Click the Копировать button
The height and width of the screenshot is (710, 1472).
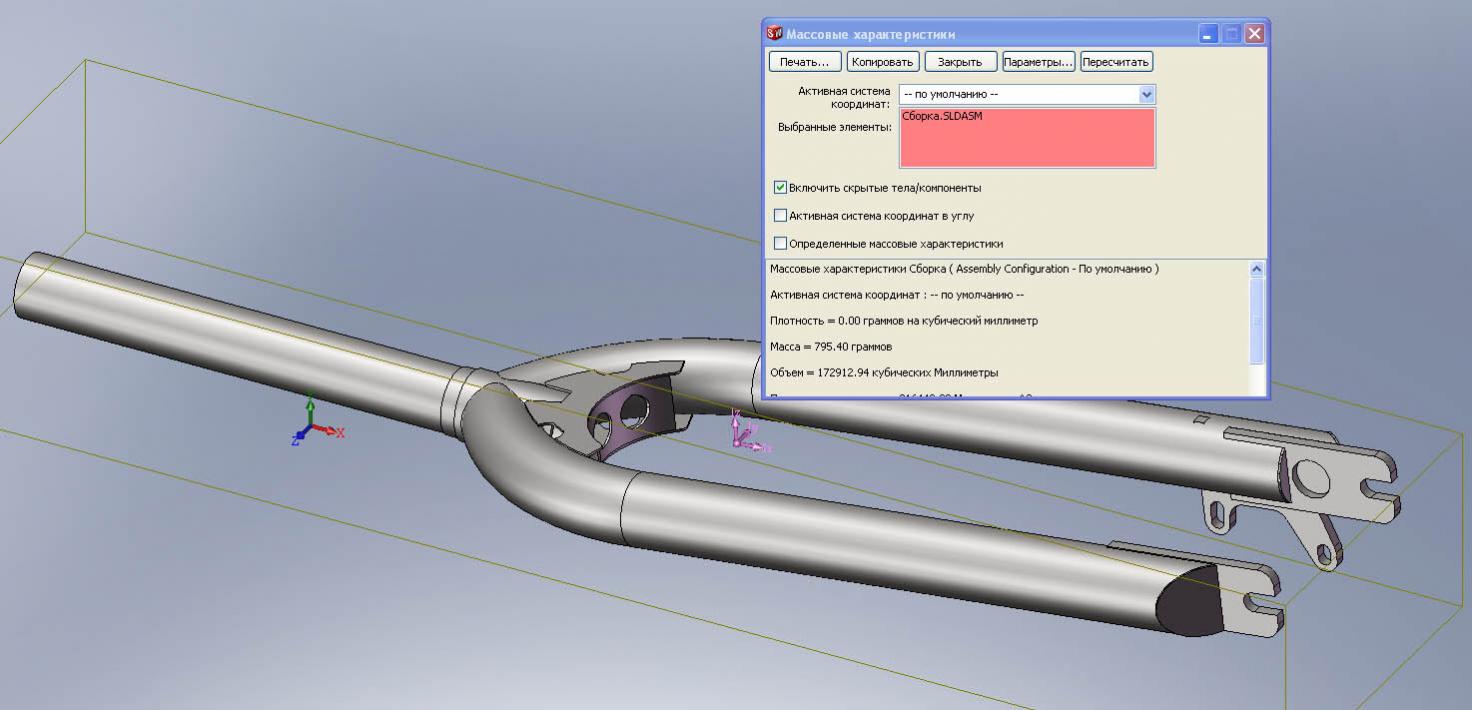coord(882,62)
